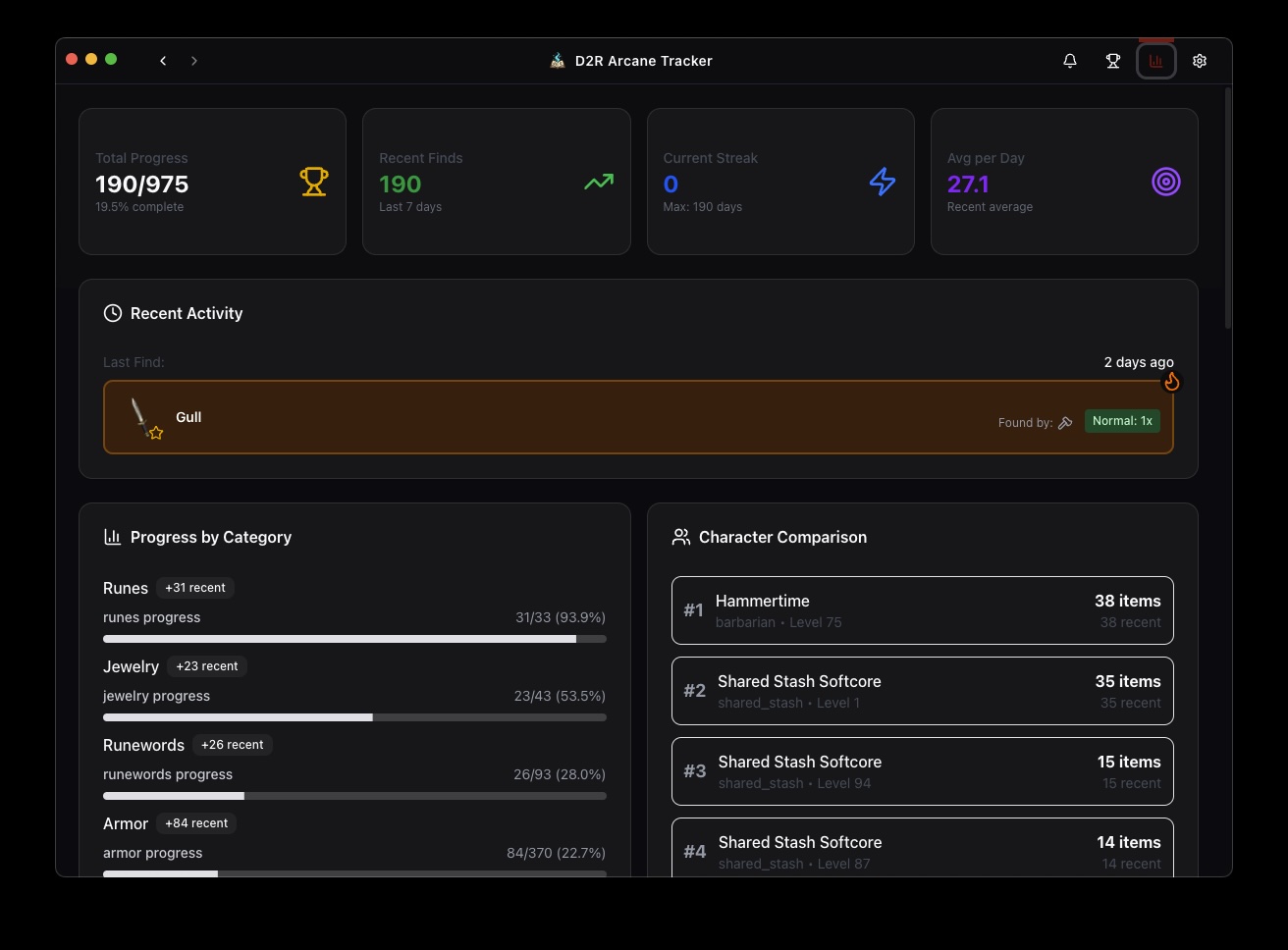Image resolution: width=1288 pixels, height=950 pixels.
Task: Click the highlighted statistics bar chart icon
Action: pyautogui.click(x=1155, y=60)
